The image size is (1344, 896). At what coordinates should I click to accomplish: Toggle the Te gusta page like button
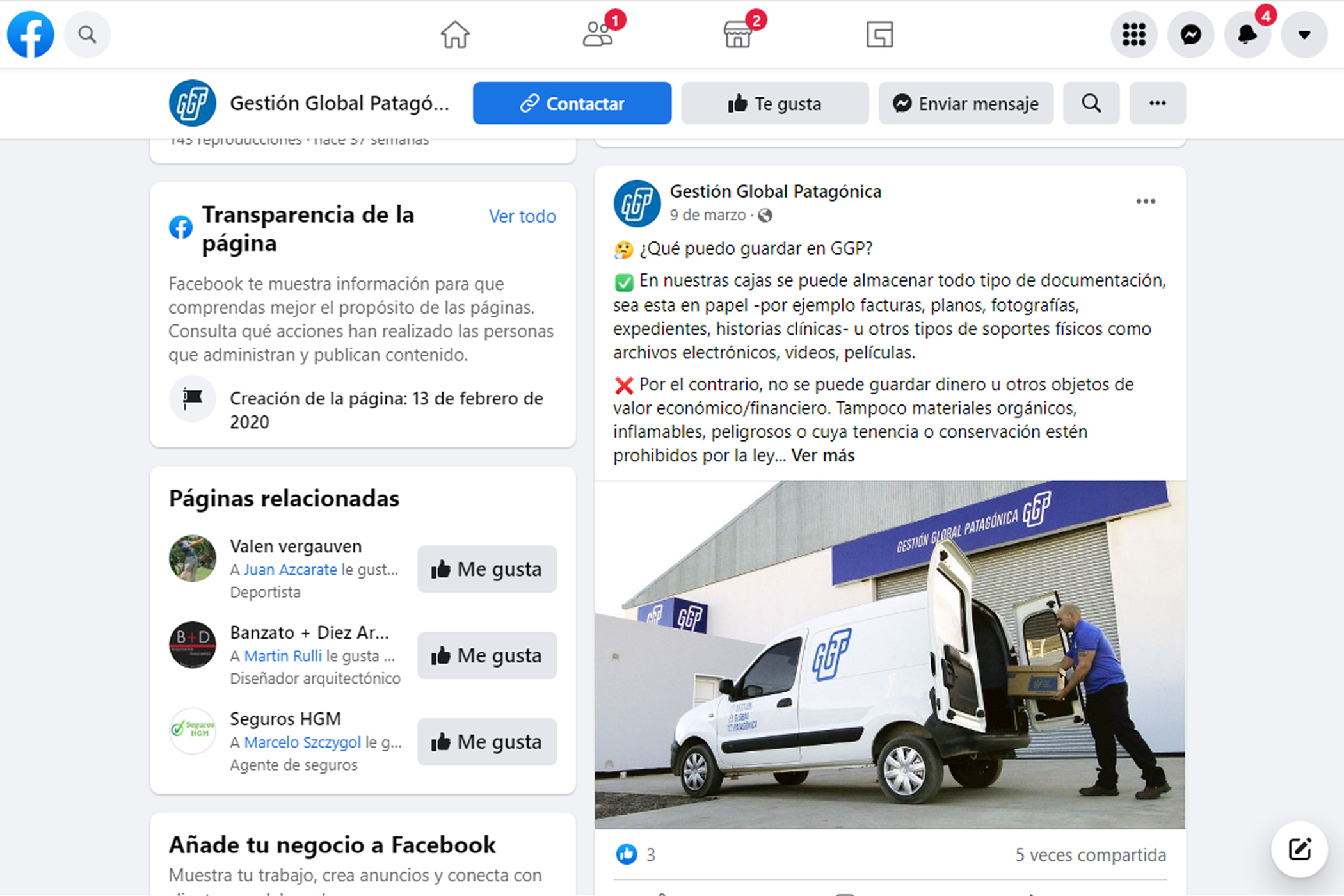tap(775, 103)
